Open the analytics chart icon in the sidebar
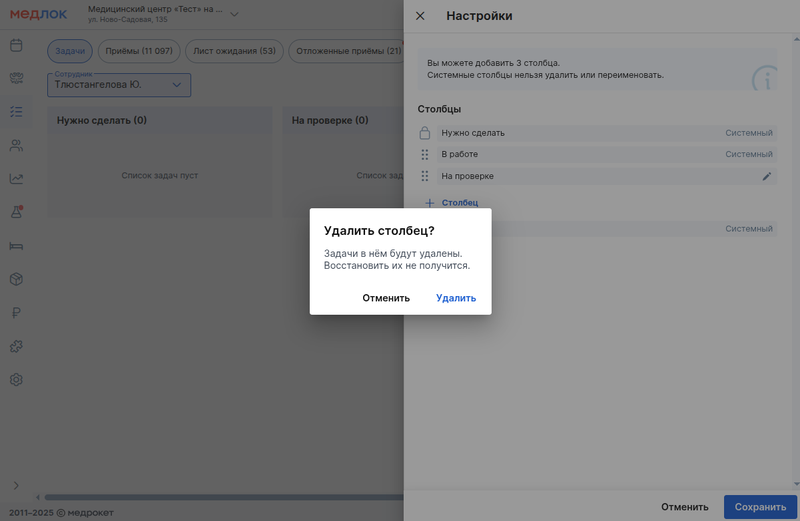The width and height of the screenshot is (800, 521). [16, 179]
